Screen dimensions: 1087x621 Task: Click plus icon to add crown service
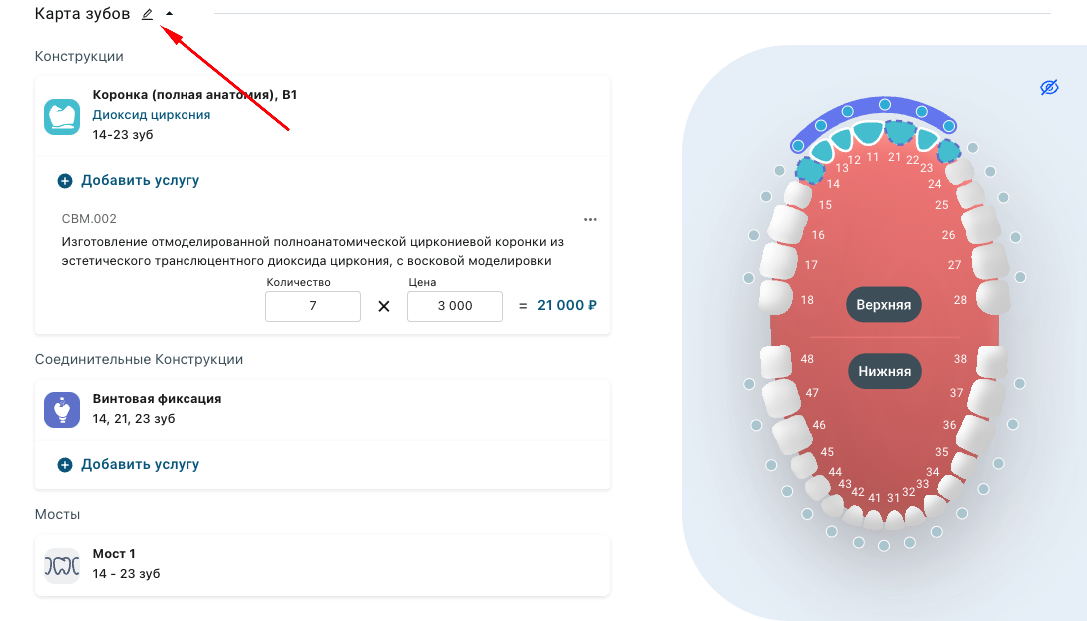click(x=65, y=181)
